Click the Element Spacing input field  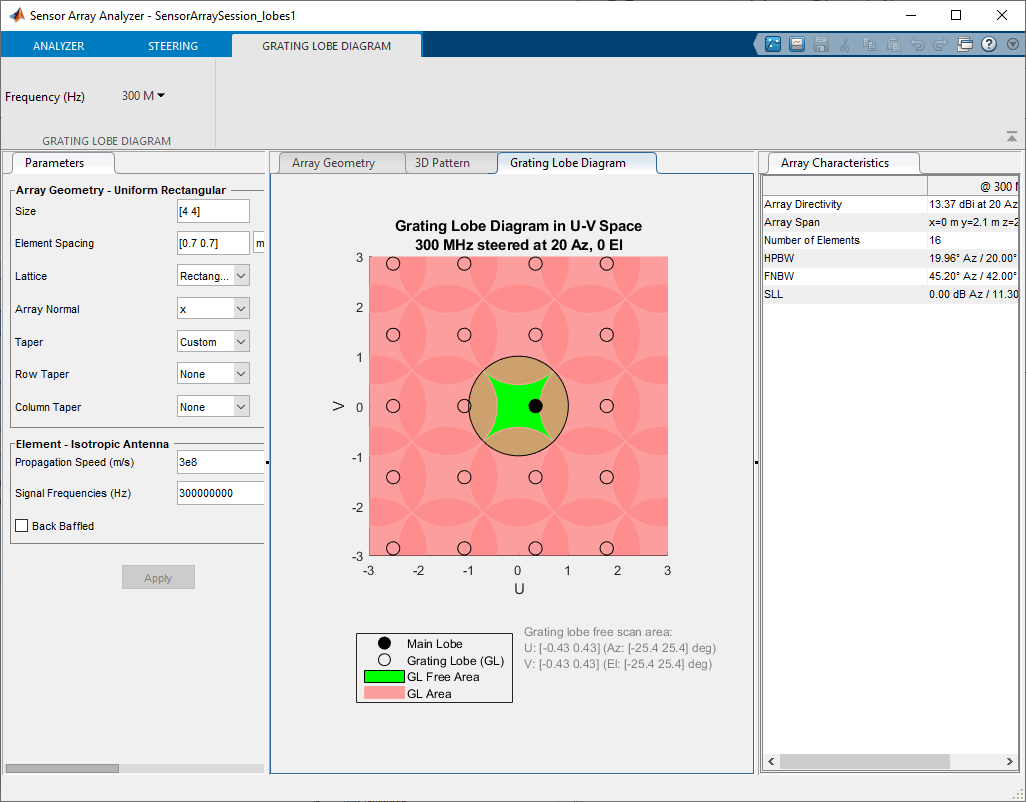tap(213, 242)
